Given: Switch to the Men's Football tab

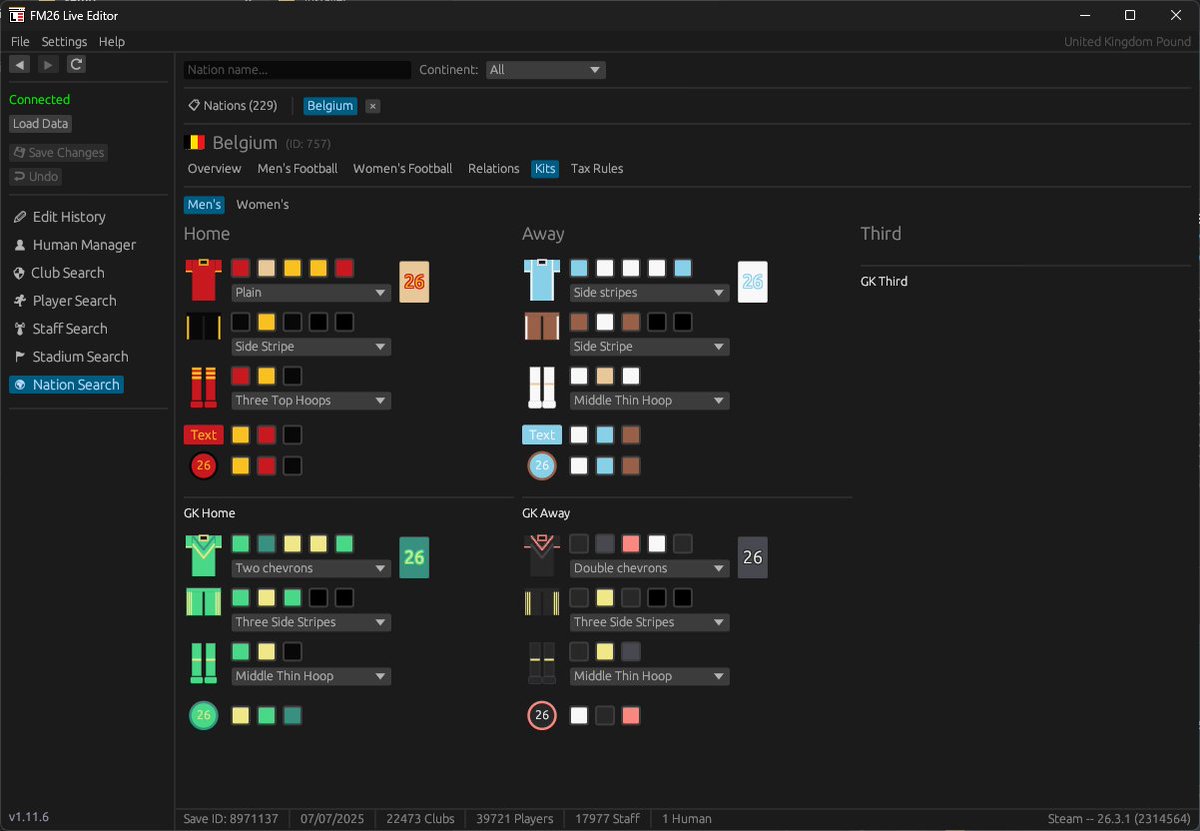Looking at the screenshot, I should coord(297,169).
